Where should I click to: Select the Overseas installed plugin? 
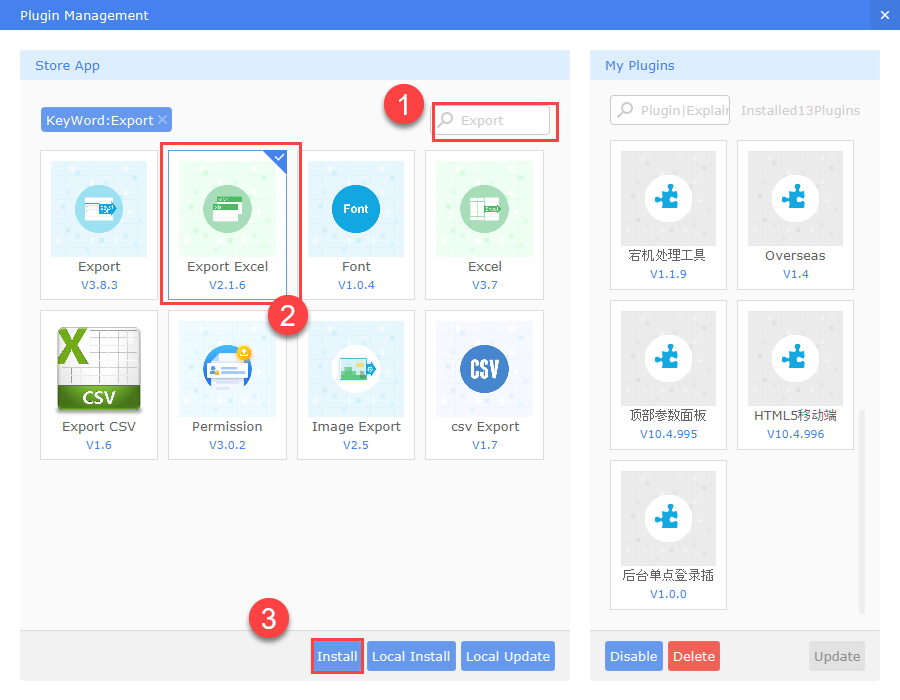tap(795, 196)
